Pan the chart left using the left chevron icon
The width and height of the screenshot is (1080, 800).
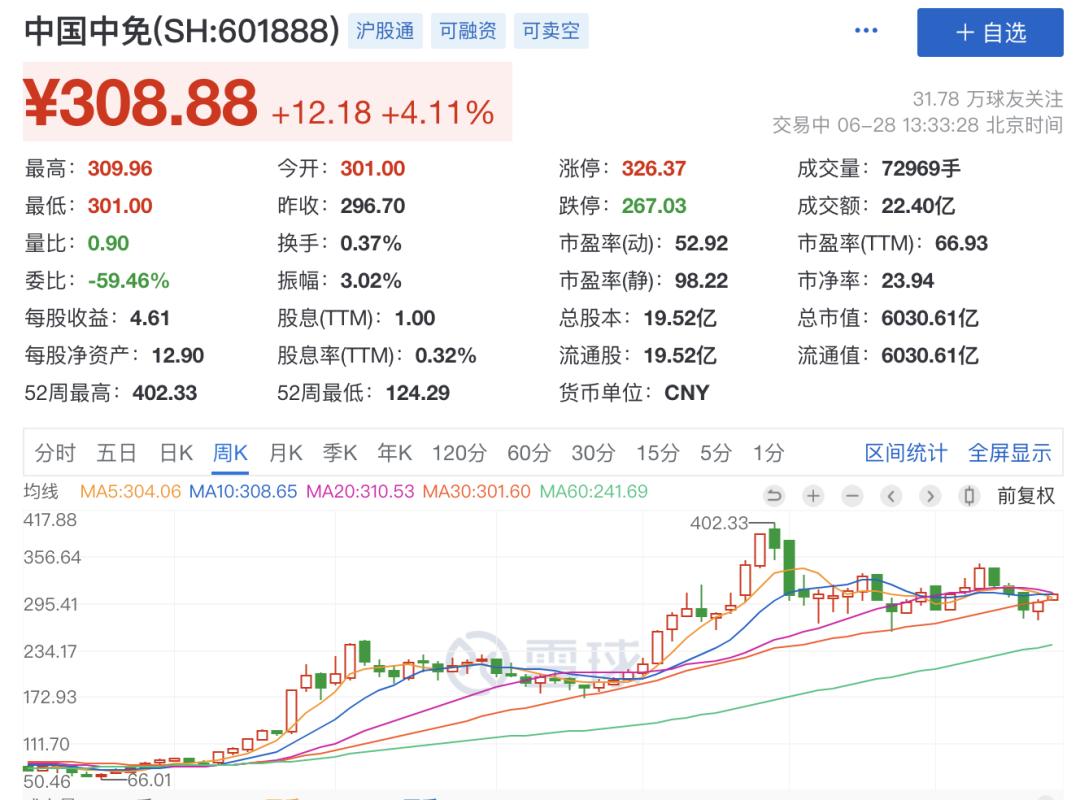click(x=890, y=494)
